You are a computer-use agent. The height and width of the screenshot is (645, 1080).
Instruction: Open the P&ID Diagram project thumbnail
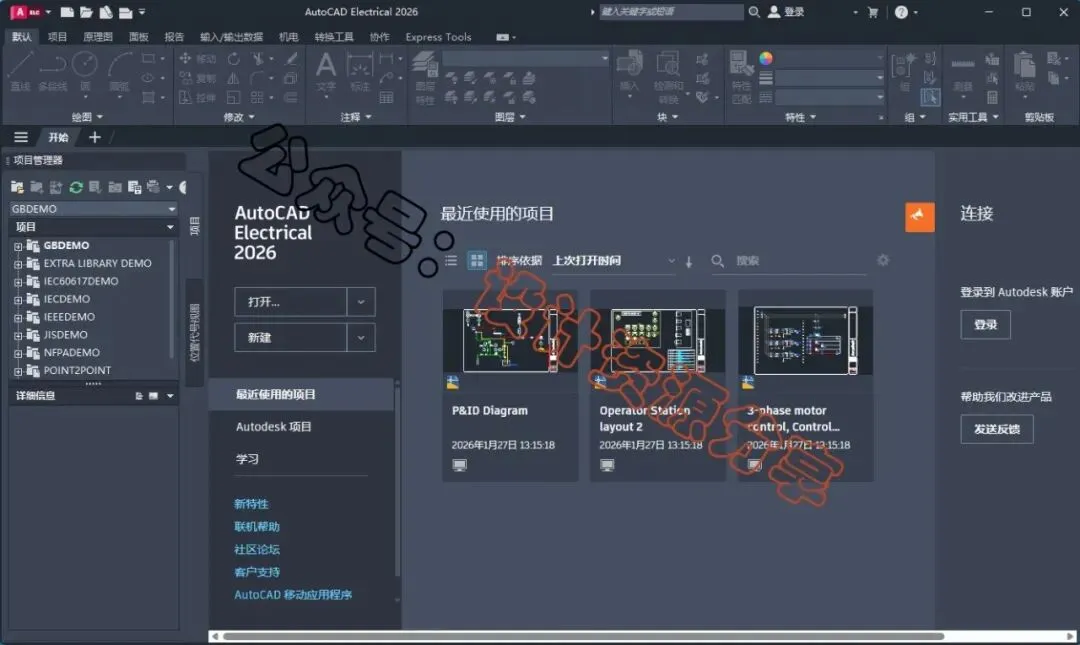510,340
